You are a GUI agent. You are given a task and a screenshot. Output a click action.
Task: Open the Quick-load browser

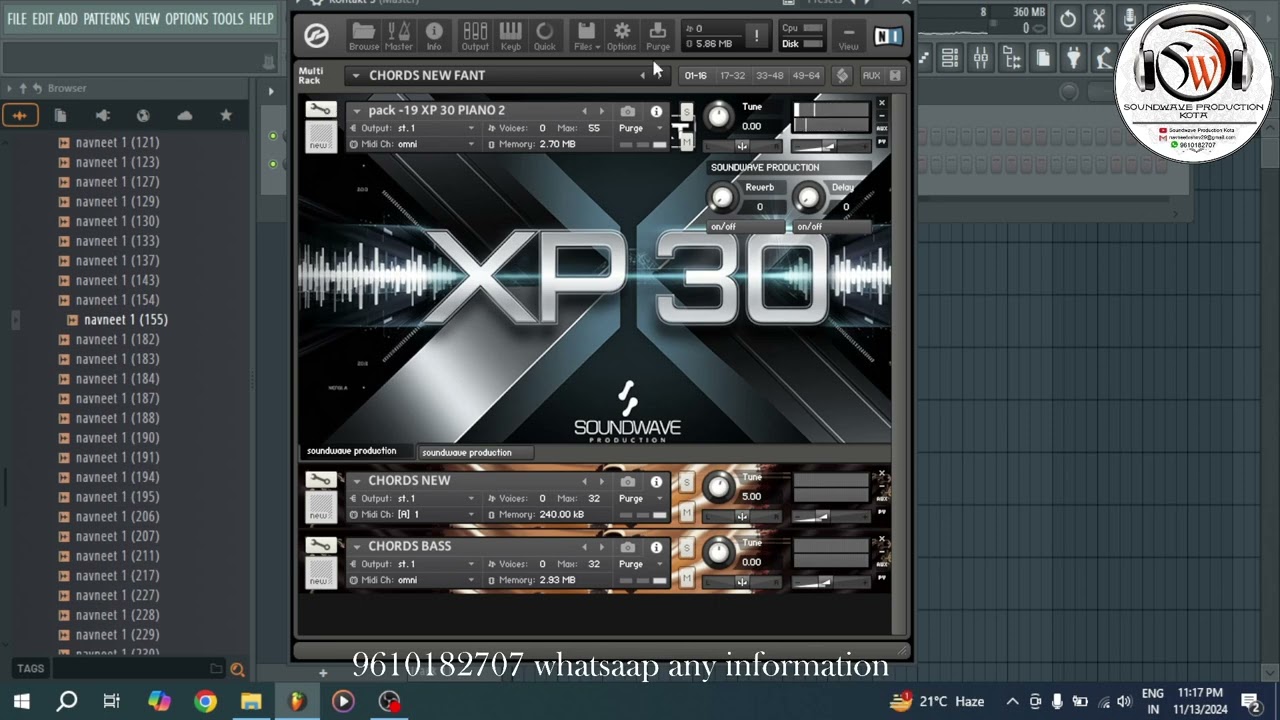point(545,36)
